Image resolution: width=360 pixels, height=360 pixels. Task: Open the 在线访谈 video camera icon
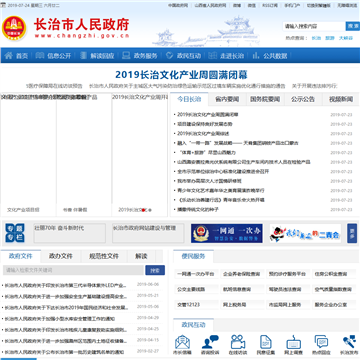[238, 342]
